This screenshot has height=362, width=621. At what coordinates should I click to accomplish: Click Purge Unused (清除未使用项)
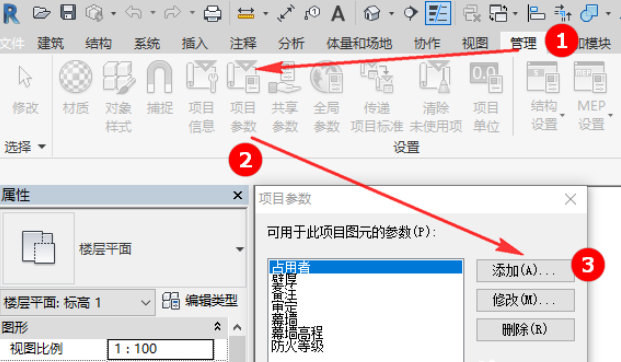point(436,97)
